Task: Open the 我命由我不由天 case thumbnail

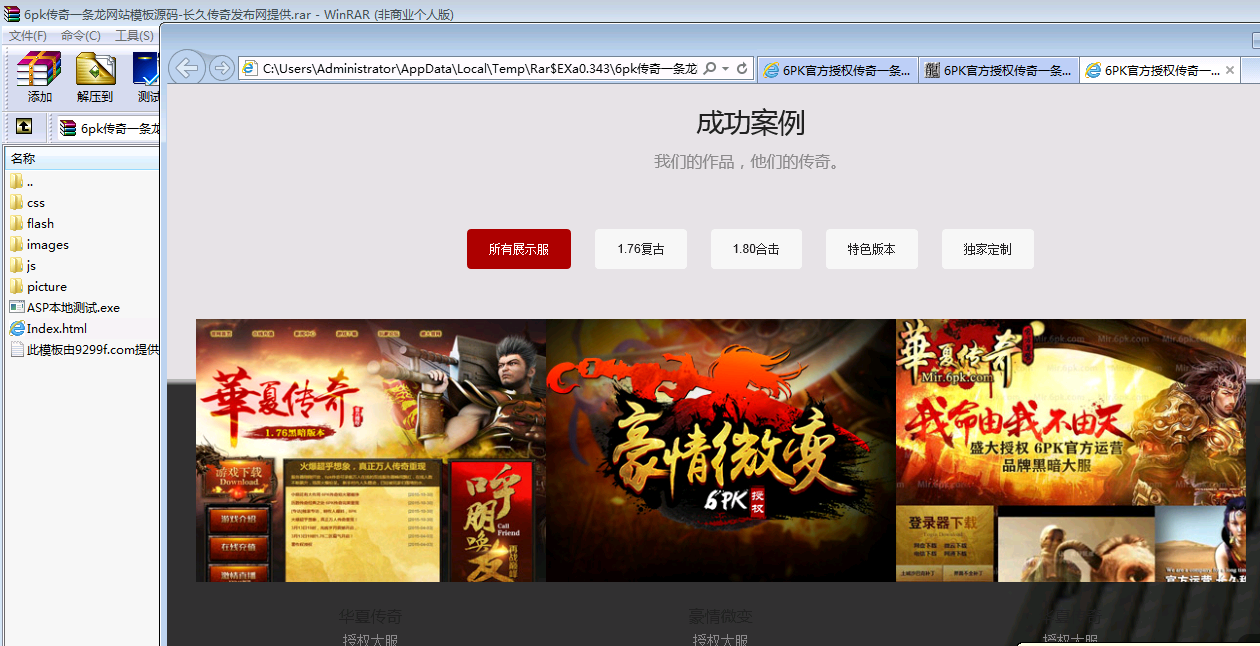Action: click(1071, 450)
